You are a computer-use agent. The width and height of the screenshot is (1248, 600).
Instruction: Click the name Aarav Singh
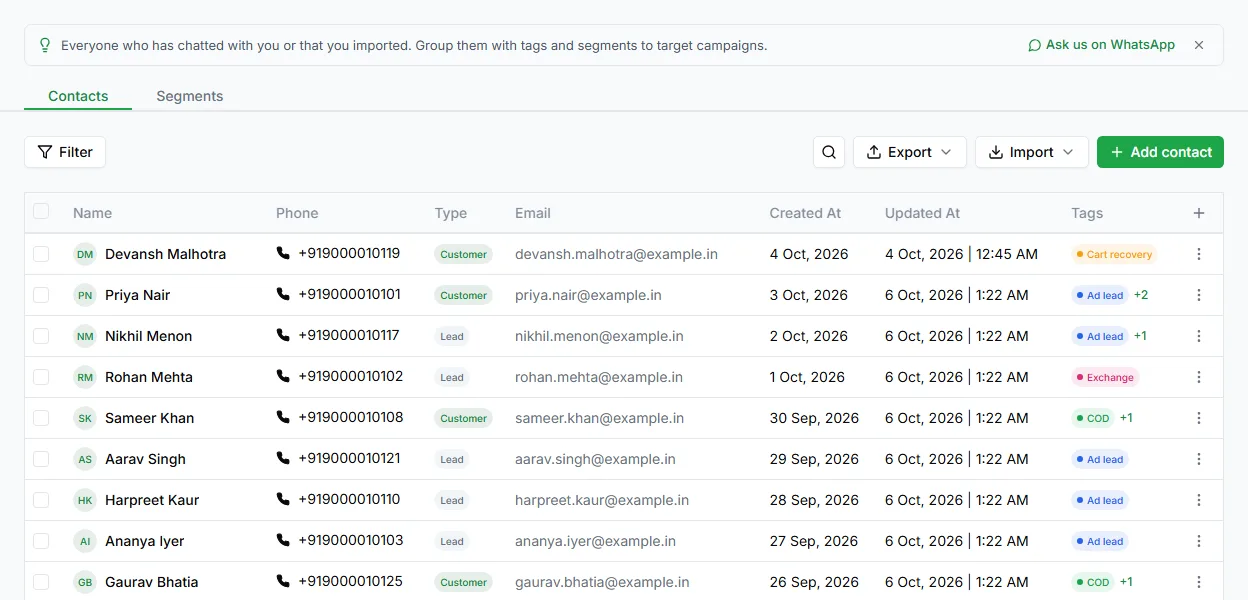click(x=145, y=459)
